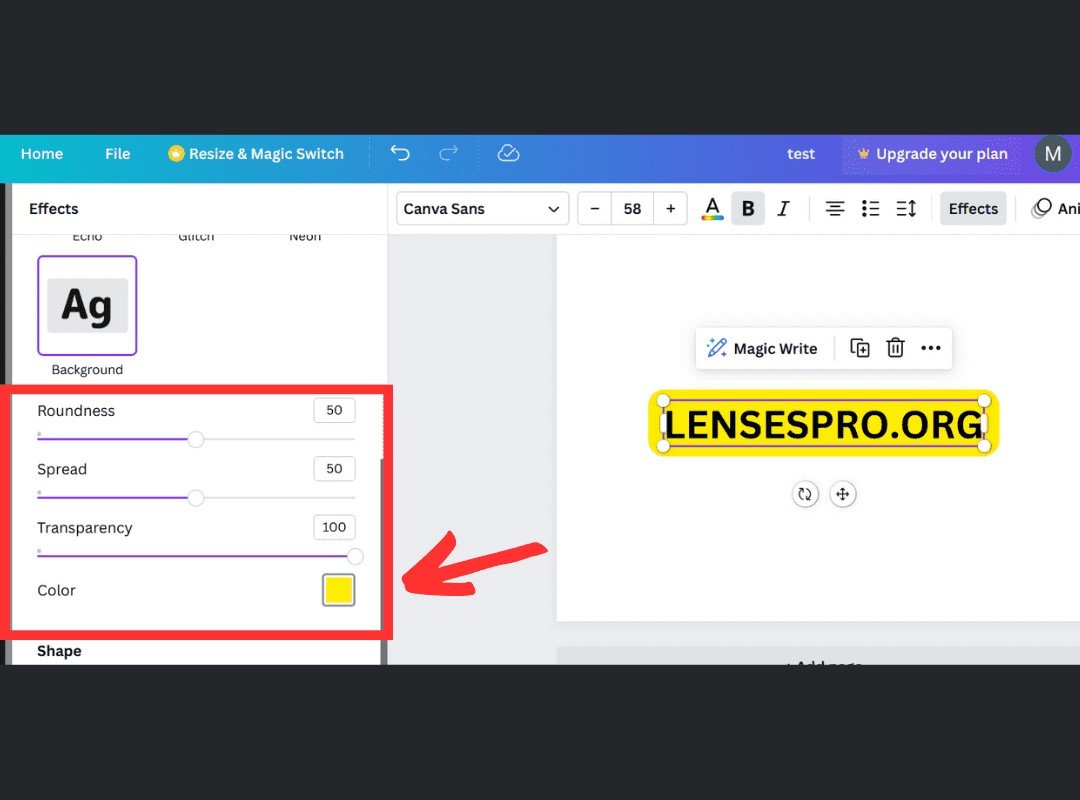The height and width of the screenshot is (800, 1080).
Task: Select the Background text effect thumbnail
Action: tap(87, 305)
